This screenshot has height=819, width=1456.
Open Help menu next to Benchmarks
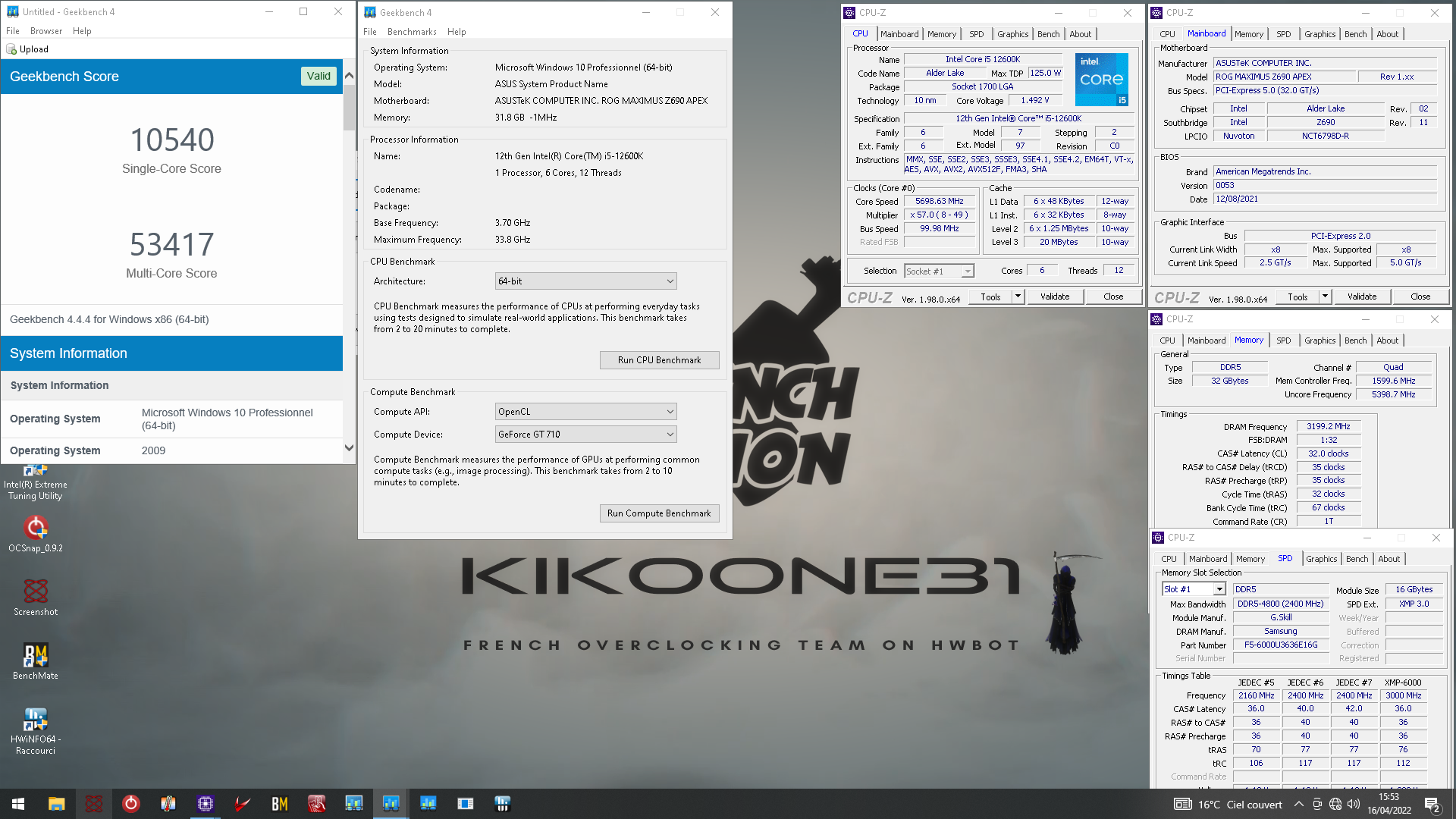click(457, 32)
